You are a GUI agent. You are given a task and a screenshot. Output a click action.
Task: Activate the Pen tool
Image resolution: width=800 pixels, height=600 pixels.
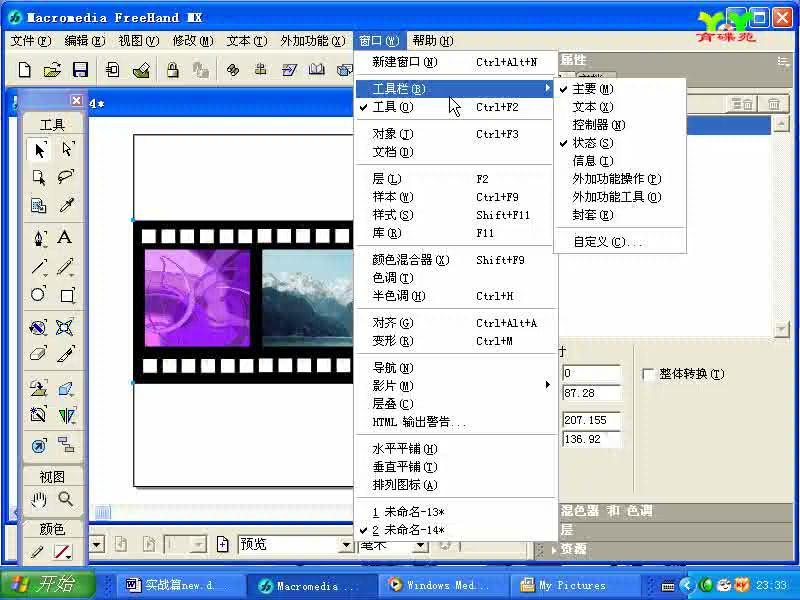[39, 238]
